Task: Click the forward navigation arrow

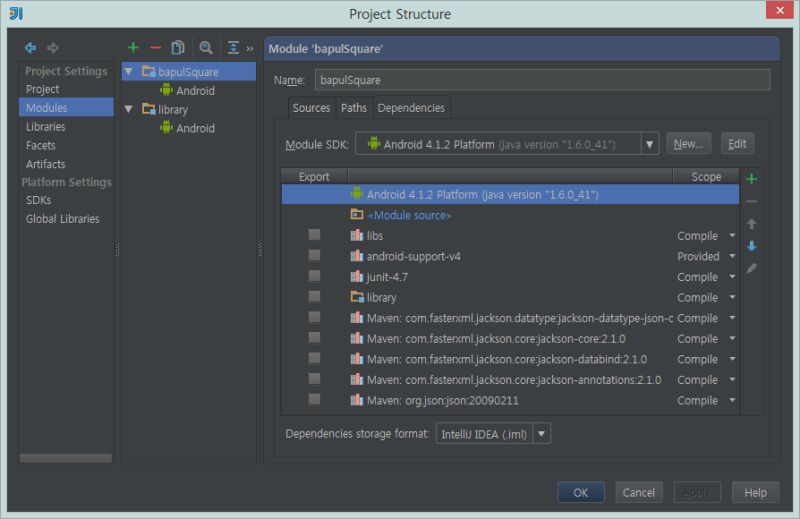Action: (53, 48)
